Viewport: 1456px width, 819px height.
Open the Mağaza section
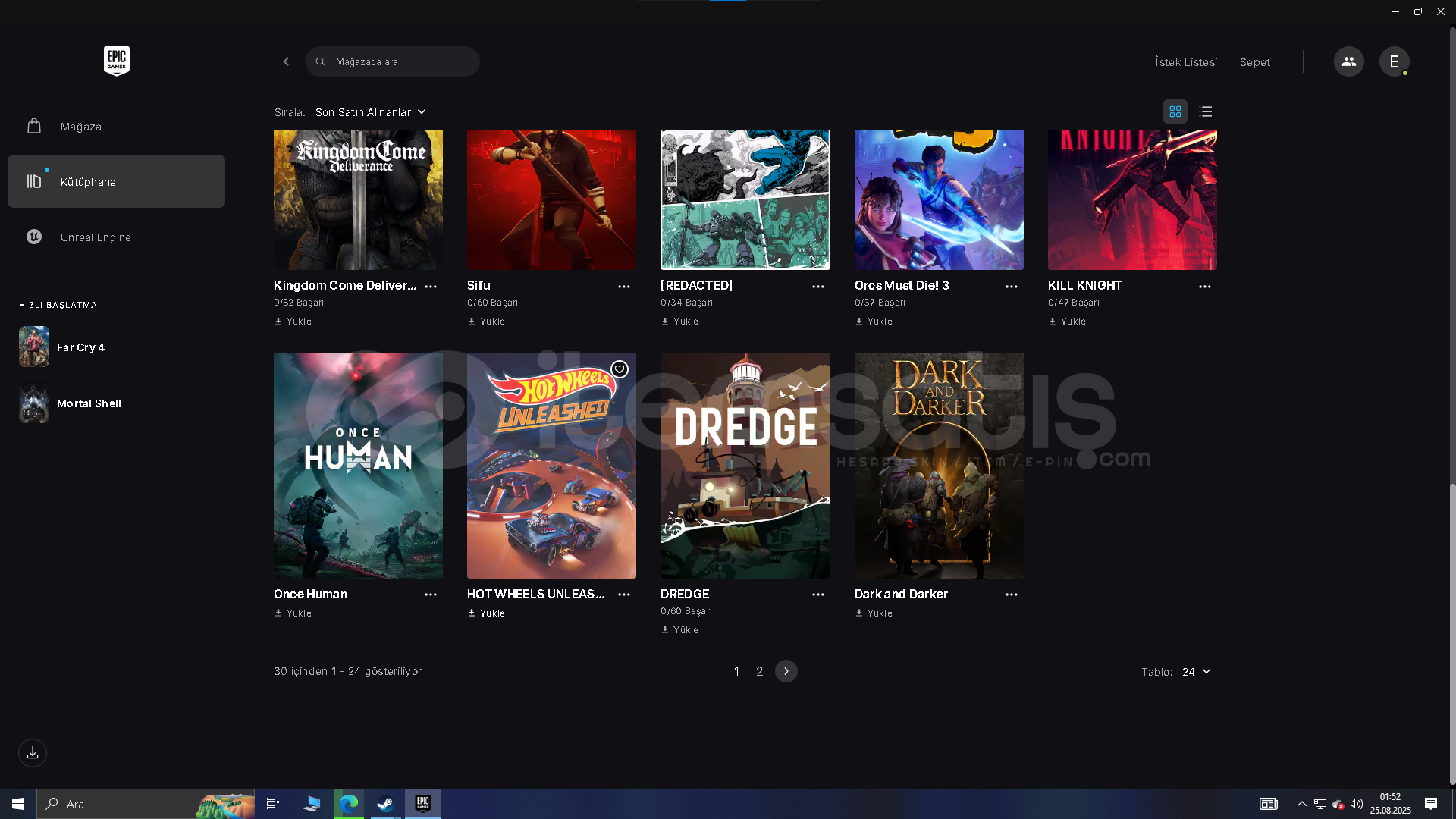click(x=116, y=127)
